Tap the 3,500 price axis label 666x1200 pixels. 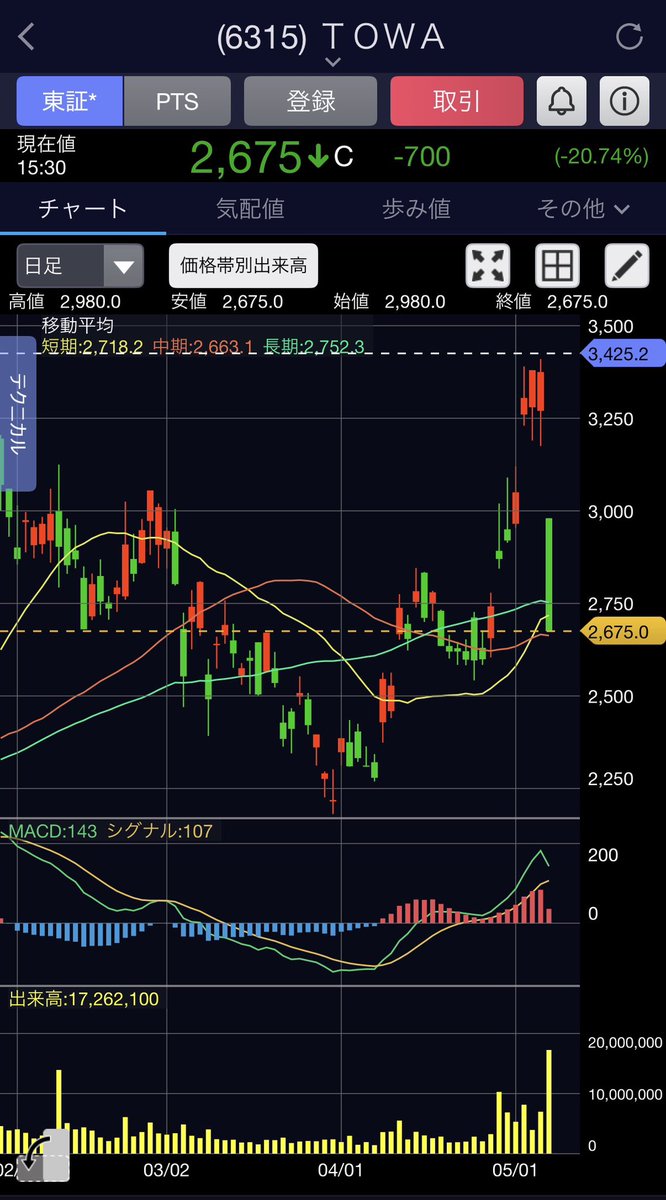pyautogui.click(x=612, y=326)
